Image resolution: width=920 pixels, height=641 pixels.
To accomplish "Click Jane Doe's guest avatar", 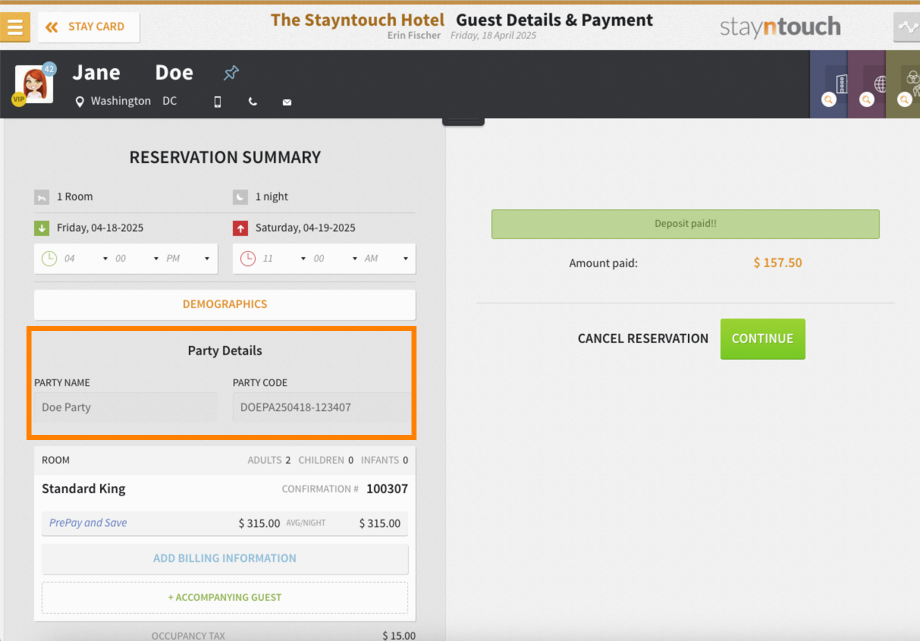I will point(34,85).
